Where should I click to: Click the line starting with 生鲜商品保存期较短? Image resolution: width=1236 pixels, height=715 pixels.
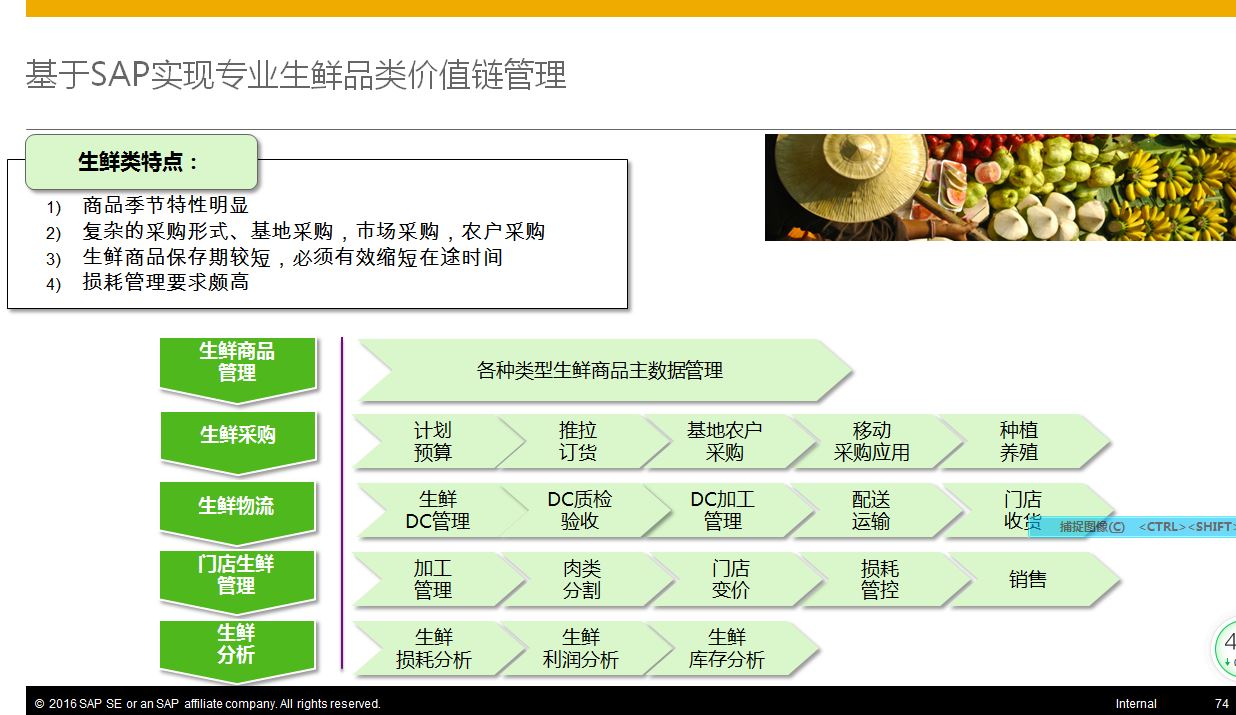coord(292,257)
